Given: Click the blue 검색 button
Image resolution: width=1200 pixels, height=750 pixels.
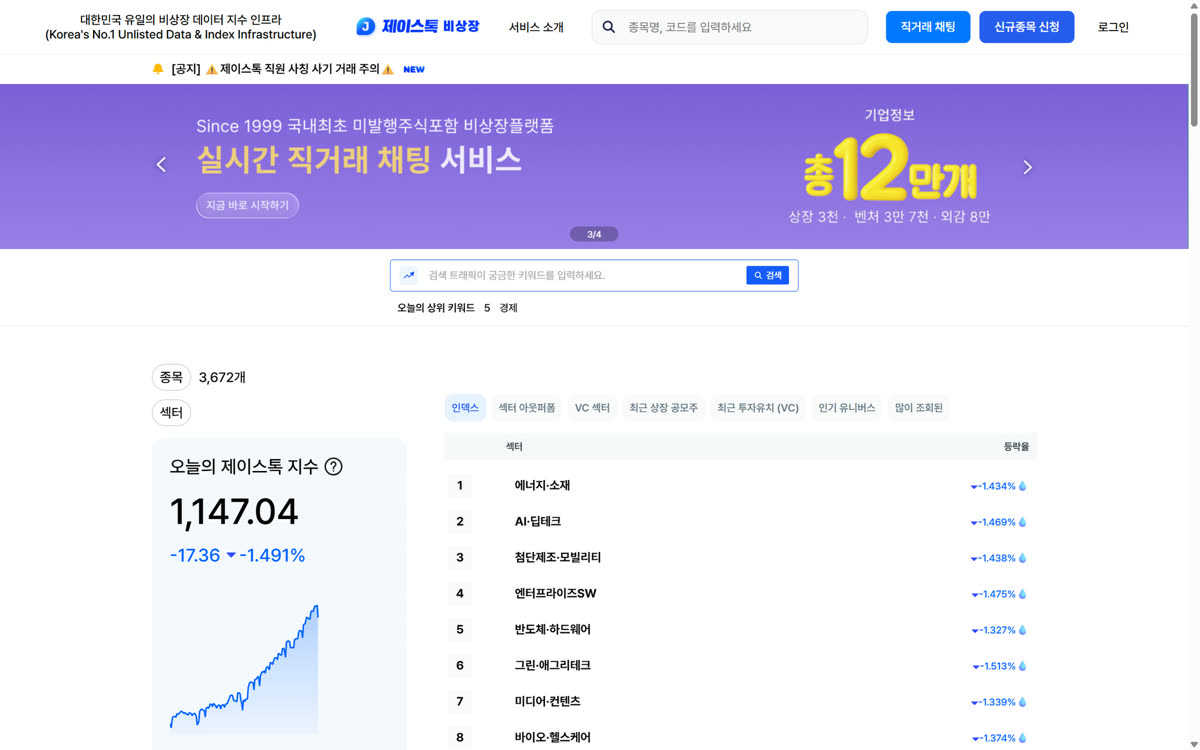Looking at the screenshot, I should 767,275.
